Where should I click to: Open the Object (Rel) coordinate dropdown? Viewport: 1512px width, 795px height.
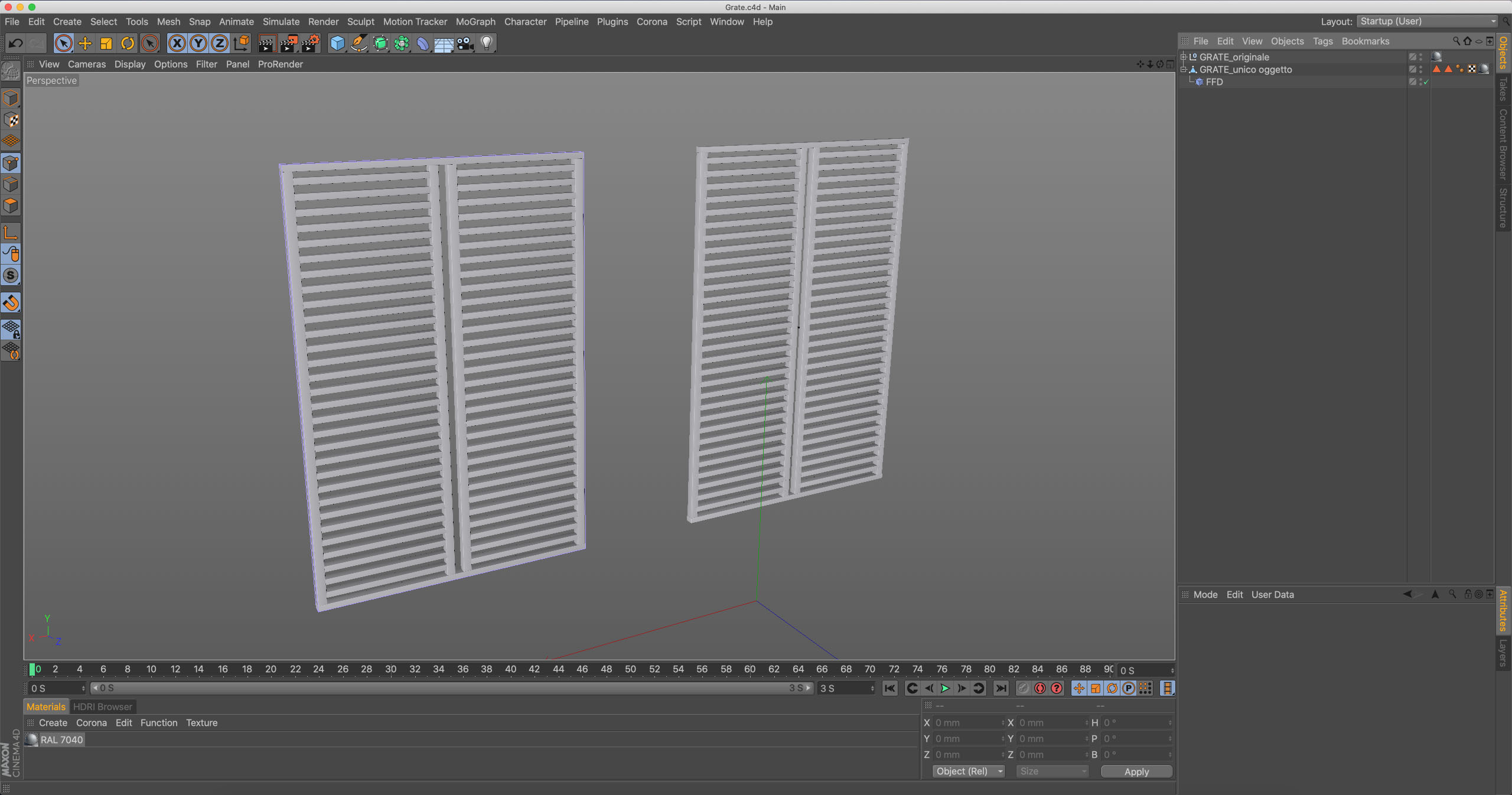(969, 771)
